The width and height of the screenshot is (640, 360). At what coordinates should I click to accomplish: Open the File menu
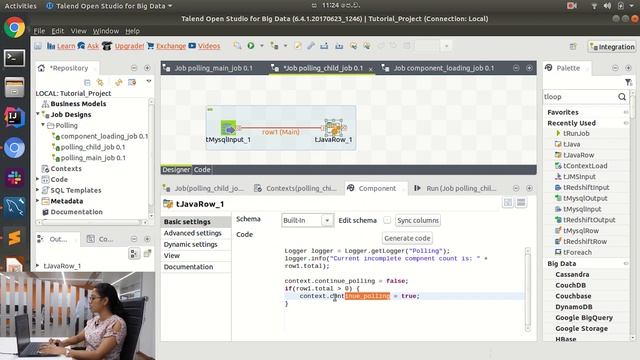pyautogui.click(x=39, y=31)
